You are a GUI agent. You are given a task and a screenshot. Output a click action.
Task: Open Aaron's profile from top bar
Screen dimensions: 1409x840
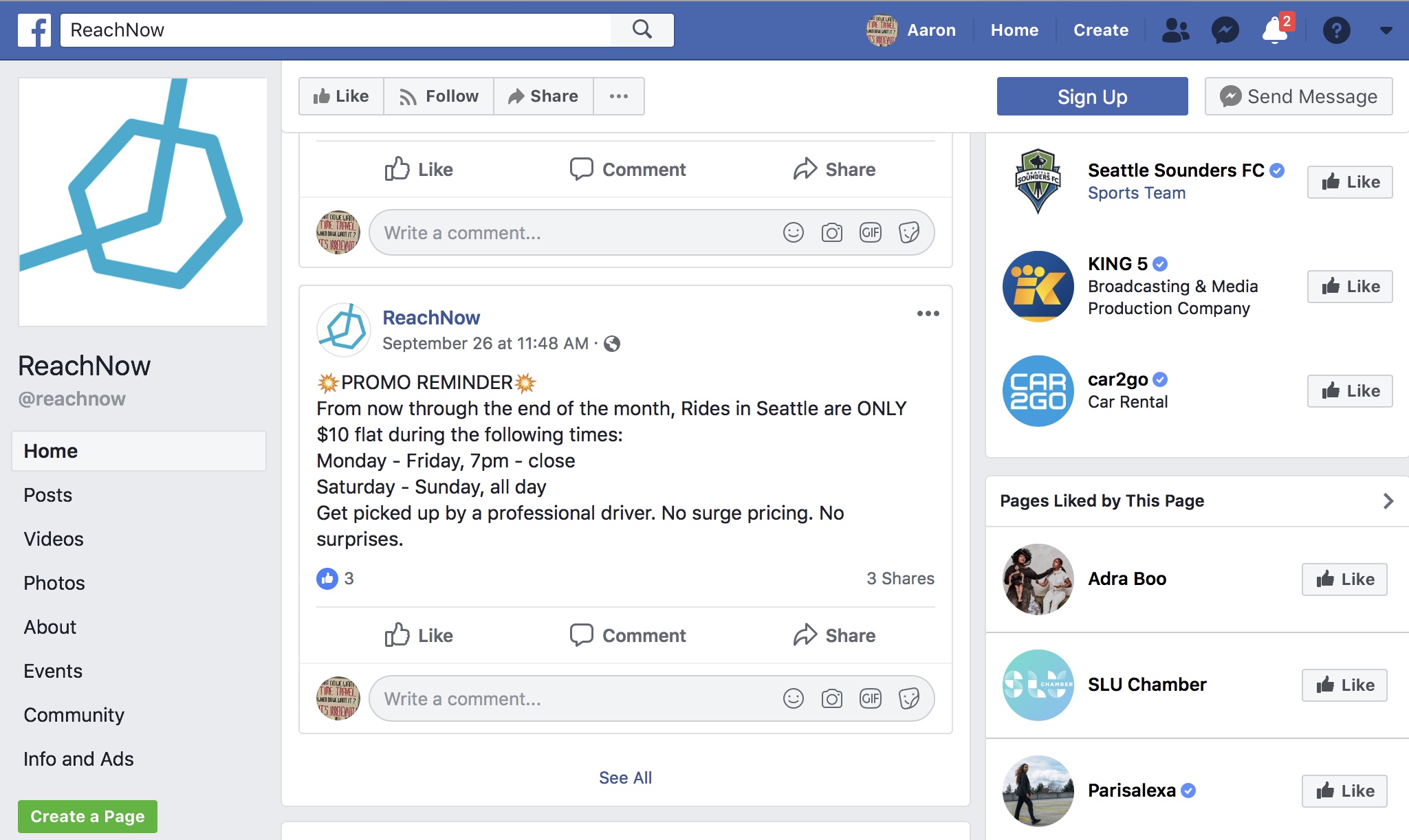coord(911,30)
